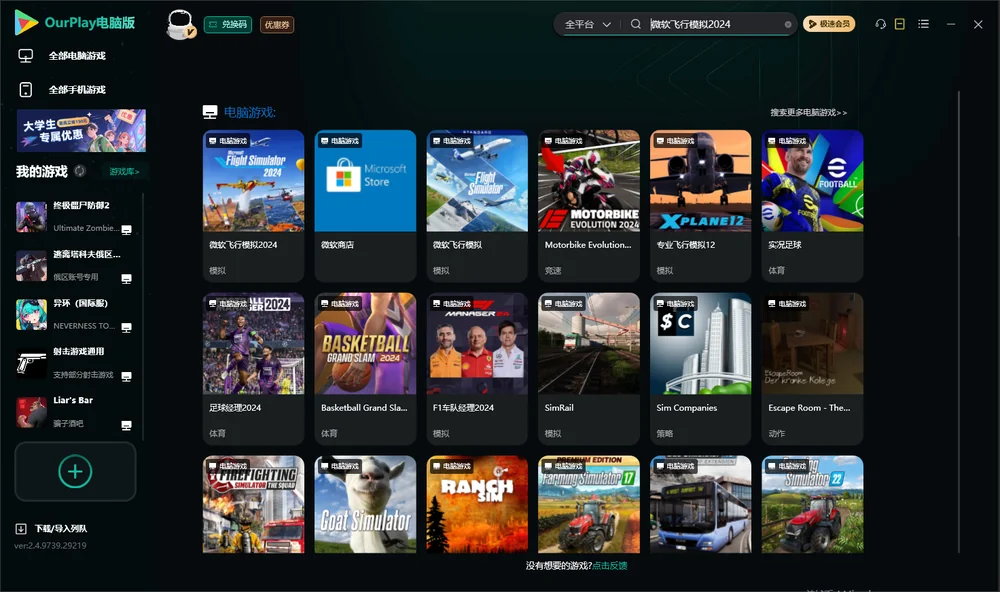Open the 大学生专属优惠 promo banner
The image size is (1000, 592).
[x=81, y=130]
